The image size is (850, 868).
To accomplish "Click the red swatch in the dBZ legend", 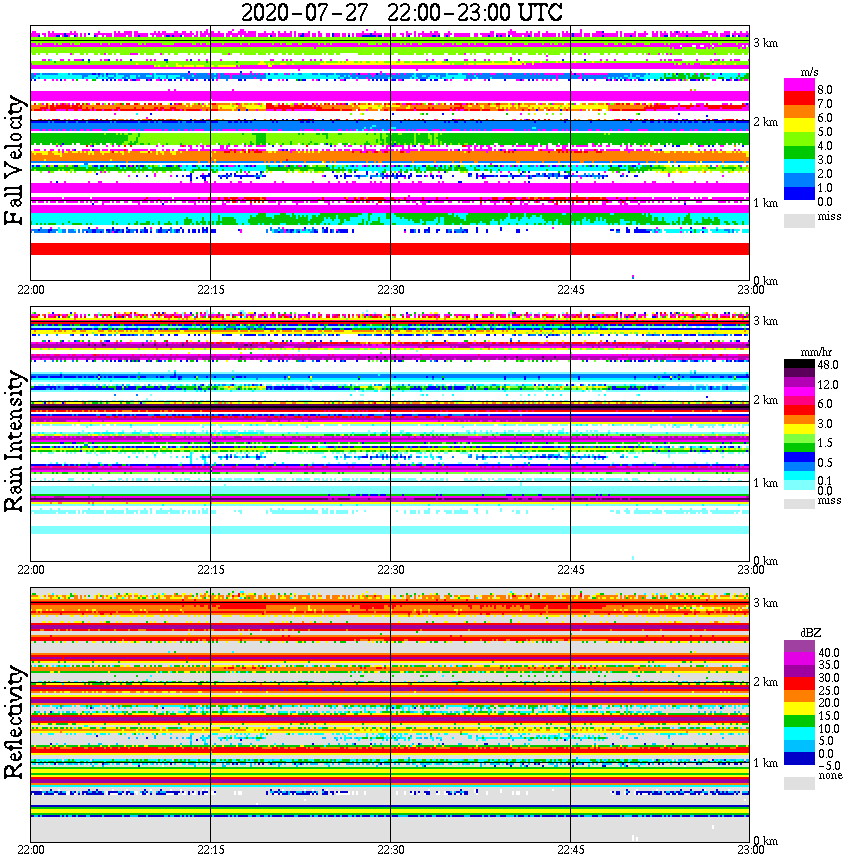I will (x=799, y=684).
